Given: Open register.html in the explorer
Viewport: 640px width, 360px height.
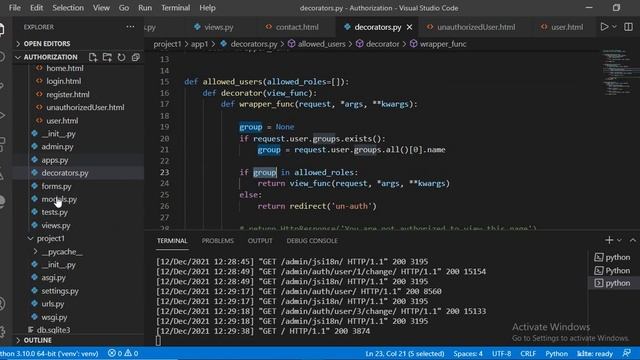Looking at the screenshot, I should 68,94.
